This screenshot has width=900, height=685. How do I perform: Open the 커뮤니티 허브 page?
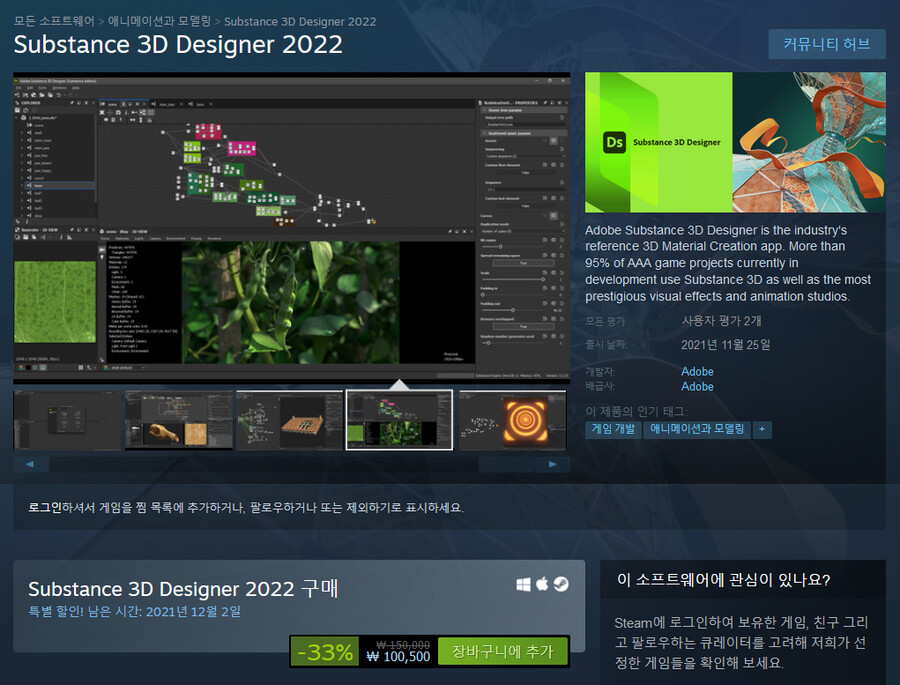click(827, 44)
